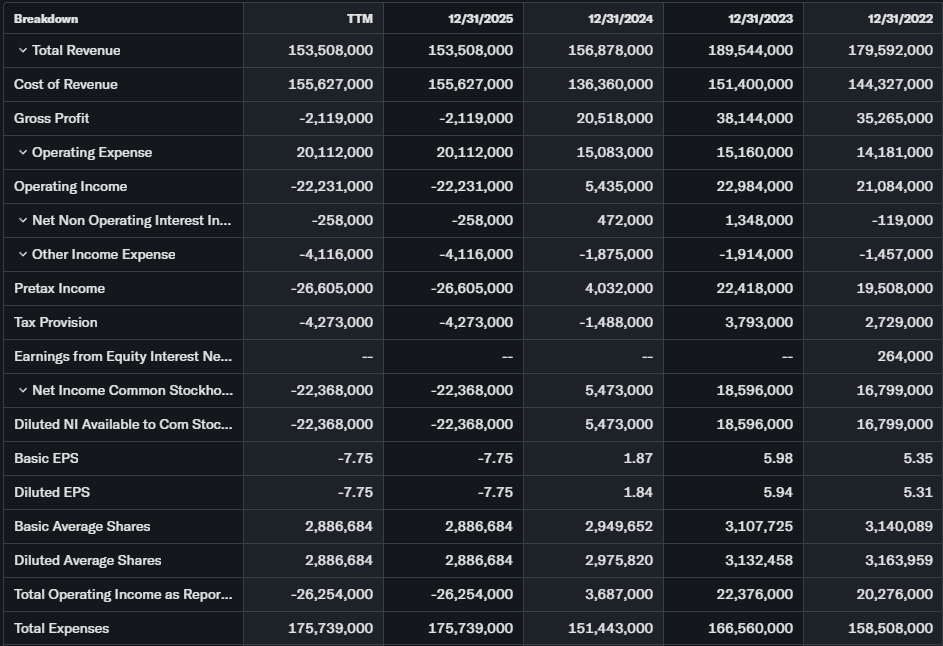This screenshot has width=943, height=646.
Task: Expand Net Income Common Stockholders chevron
Action: pyautogui.click(x=22, y=391)
